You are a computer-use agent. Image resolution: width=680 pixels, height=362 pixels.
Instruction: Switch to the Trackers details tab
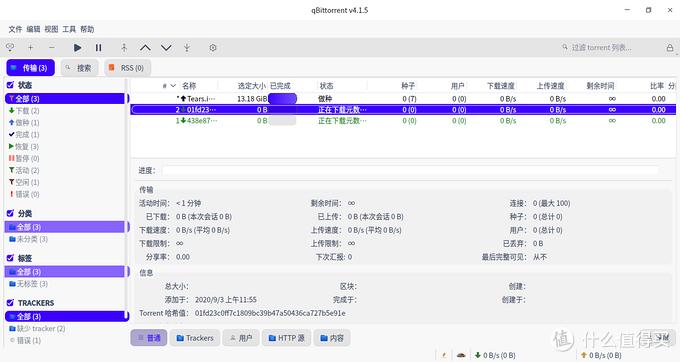(195, 338)
